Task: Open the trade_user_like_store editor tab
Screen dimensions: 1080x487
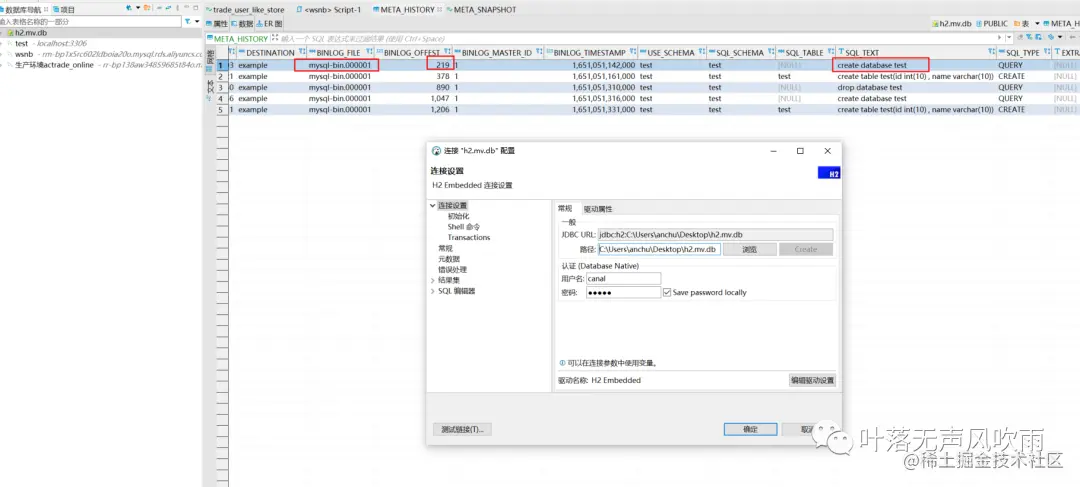Action: pos(245,10)
